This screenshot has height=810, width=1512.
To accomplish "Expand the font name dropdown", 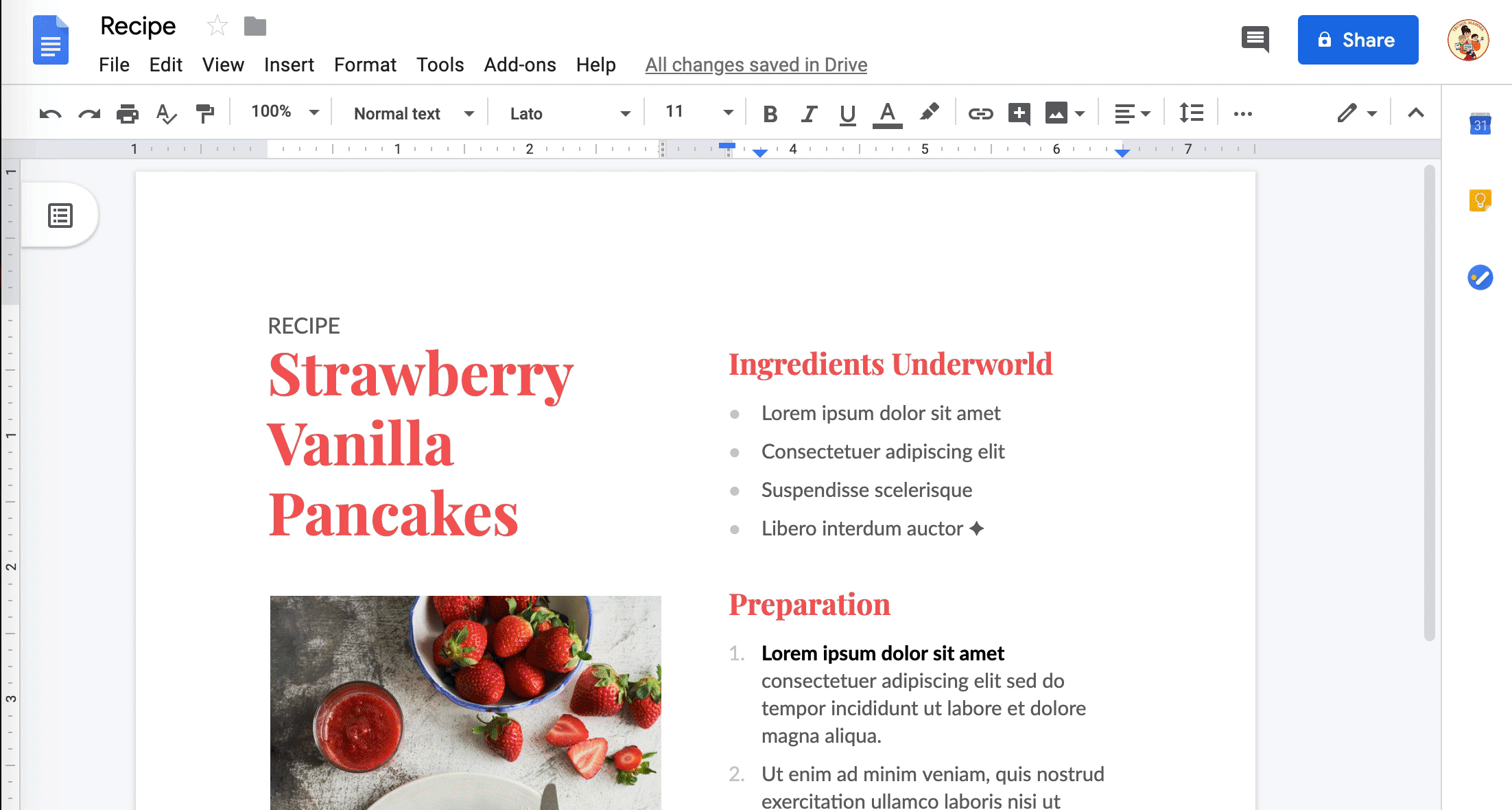I will 624,113.
